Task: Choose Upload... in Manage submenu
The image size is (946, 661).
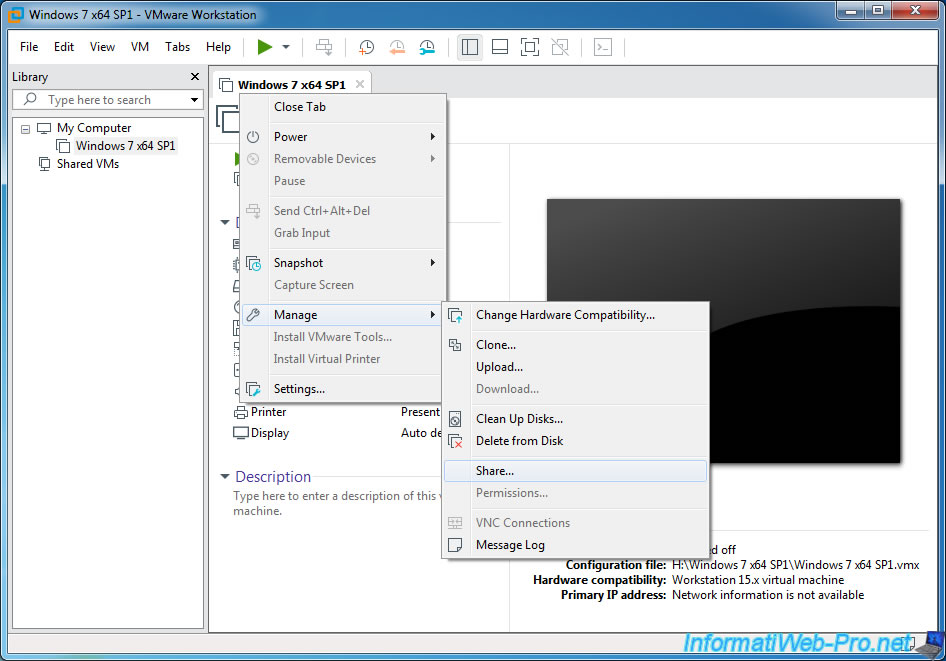Action: pos(576,367)
